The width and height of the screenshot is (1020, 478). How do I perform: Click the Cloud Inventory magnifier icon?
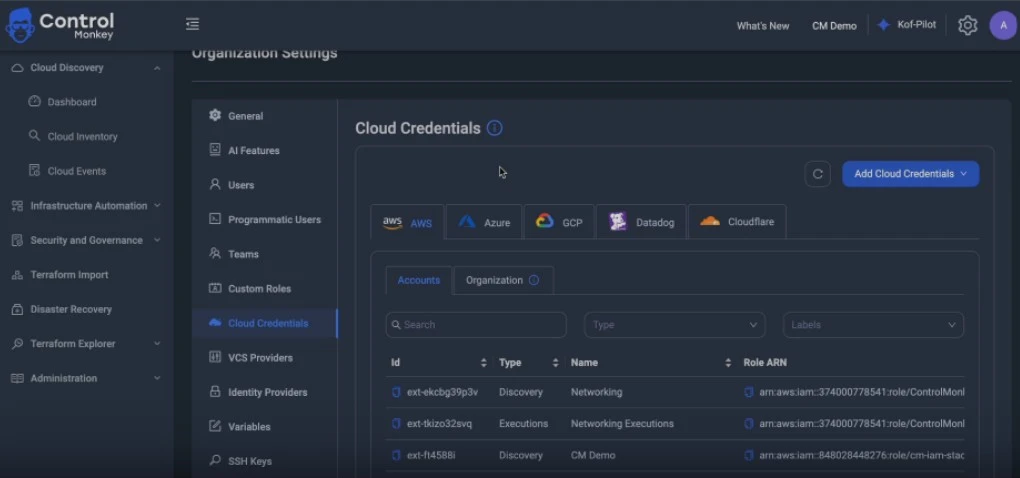pos(34,136)
